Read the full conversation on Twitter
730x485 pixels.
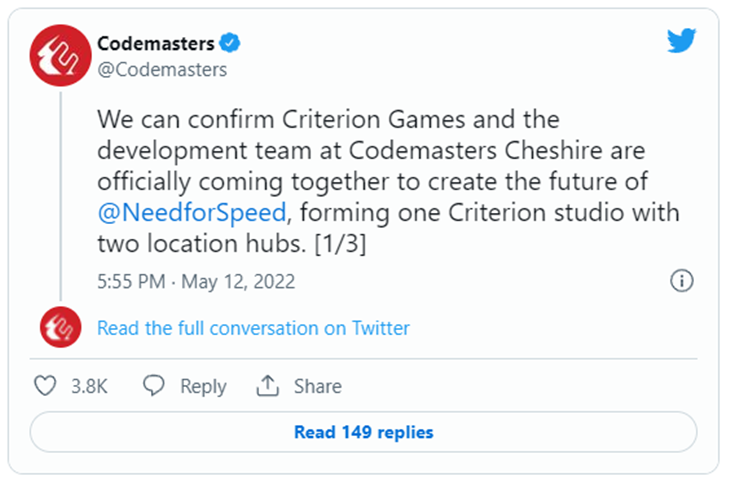click(253, 328)
